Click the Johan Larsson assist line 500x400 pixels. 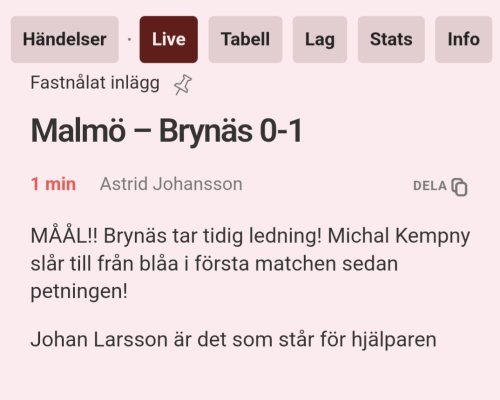[233, 340]
